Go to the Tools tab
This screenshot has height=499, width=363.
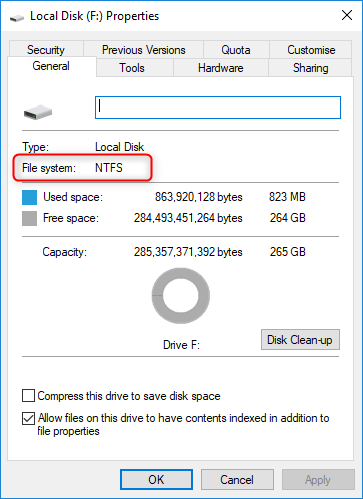(x=132, y=68)
